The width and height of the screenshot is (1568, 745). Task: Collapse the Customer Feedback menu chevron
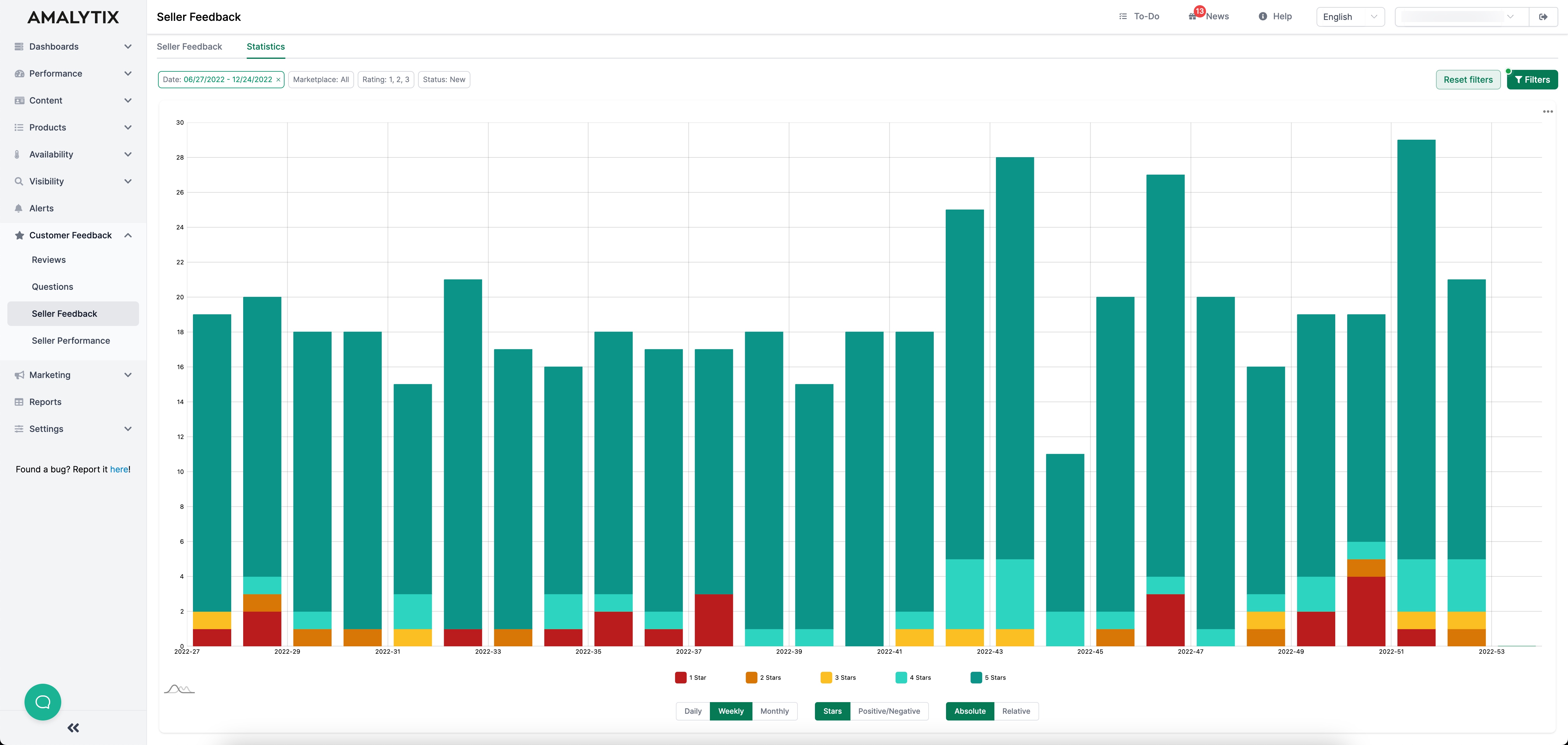128,235
